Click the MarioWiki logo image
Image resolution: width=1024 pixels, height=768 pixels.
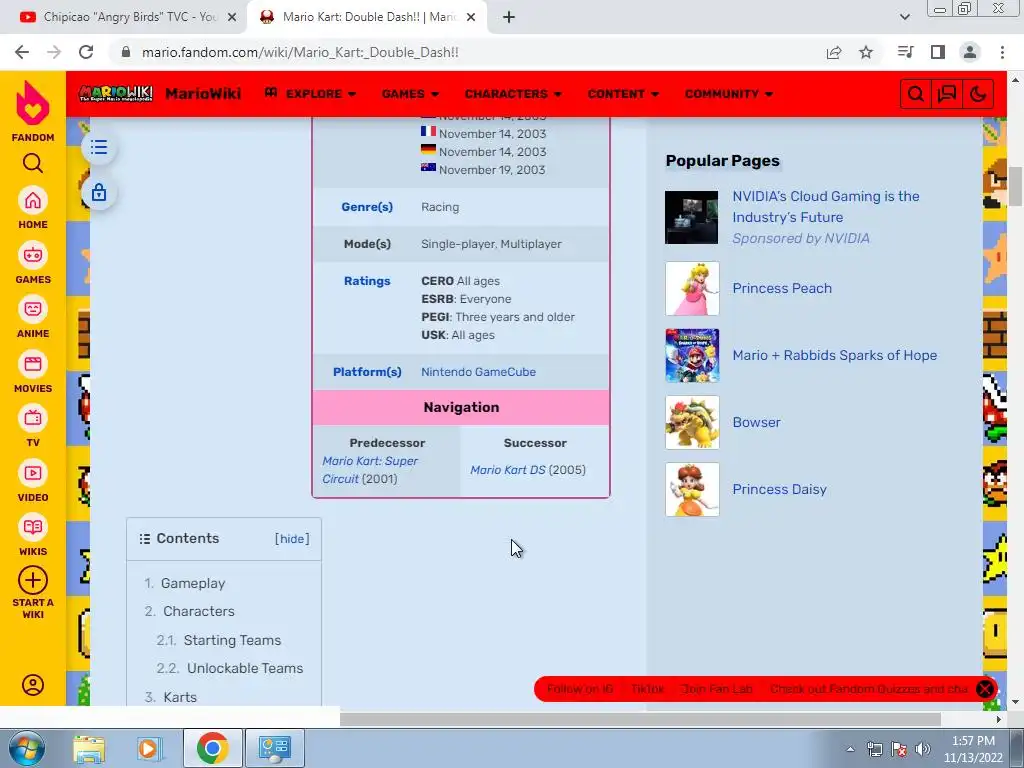(x=116, y=93)
